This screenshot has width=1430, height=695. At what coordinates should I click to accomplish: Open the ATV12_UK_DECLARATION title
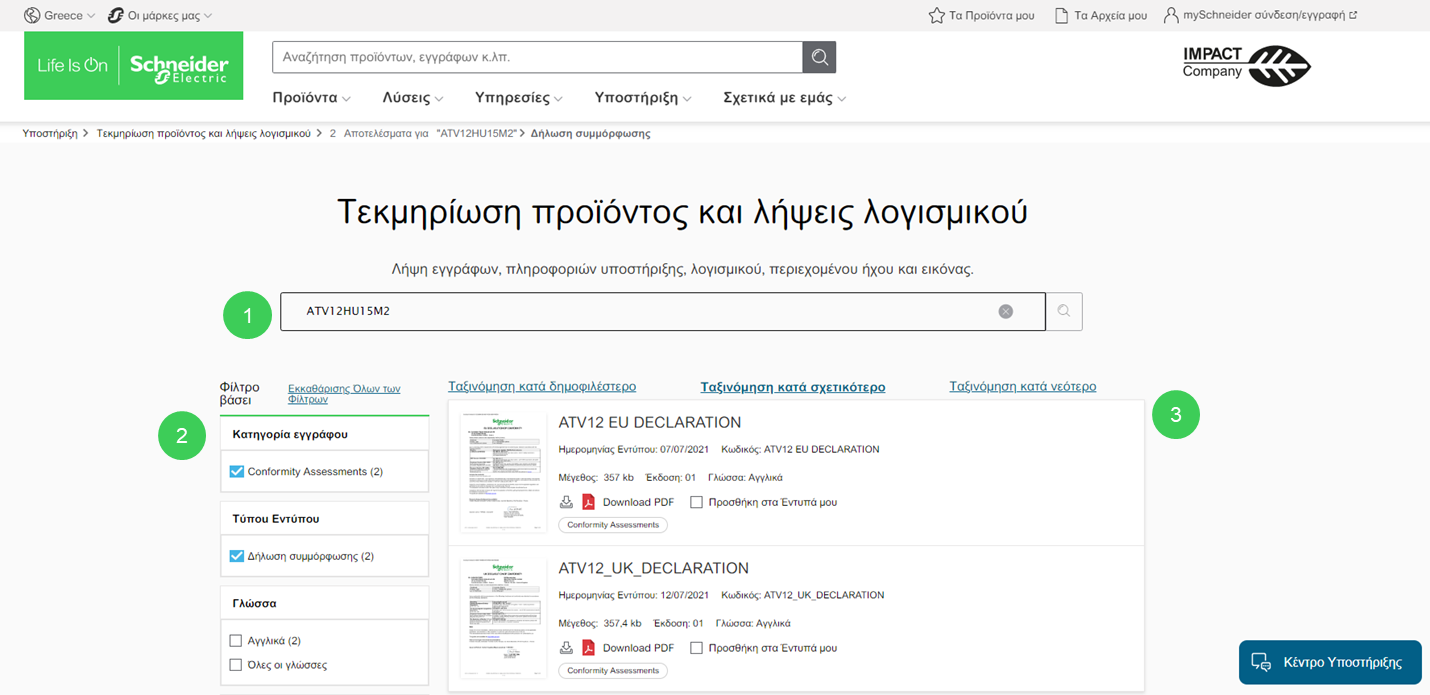click(x=654, y=568)
